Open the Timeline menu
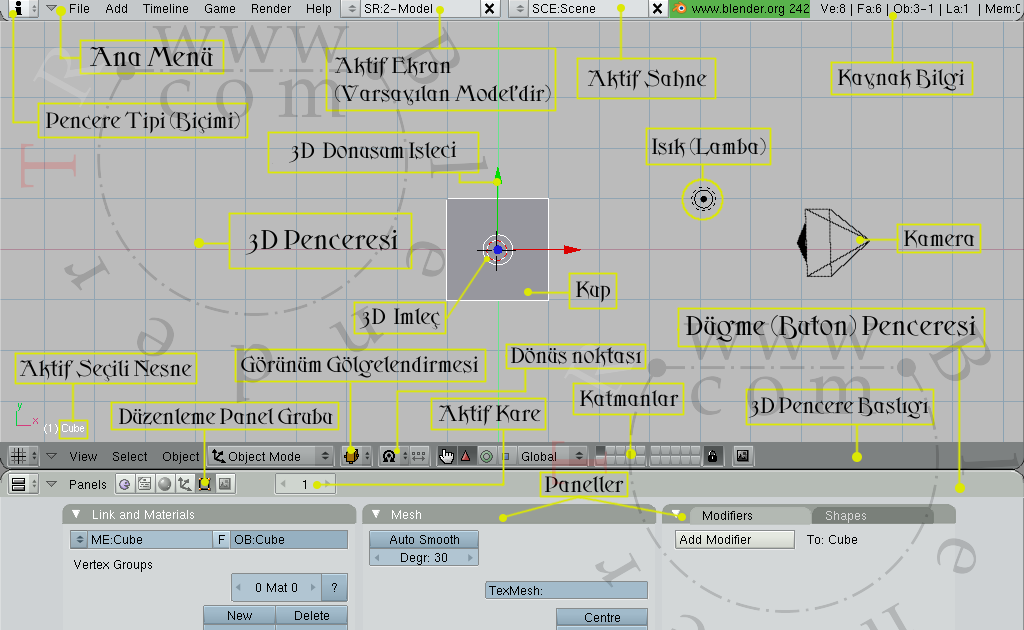The height and width of the screenshot is (630, 1024). tap(165, 8)
